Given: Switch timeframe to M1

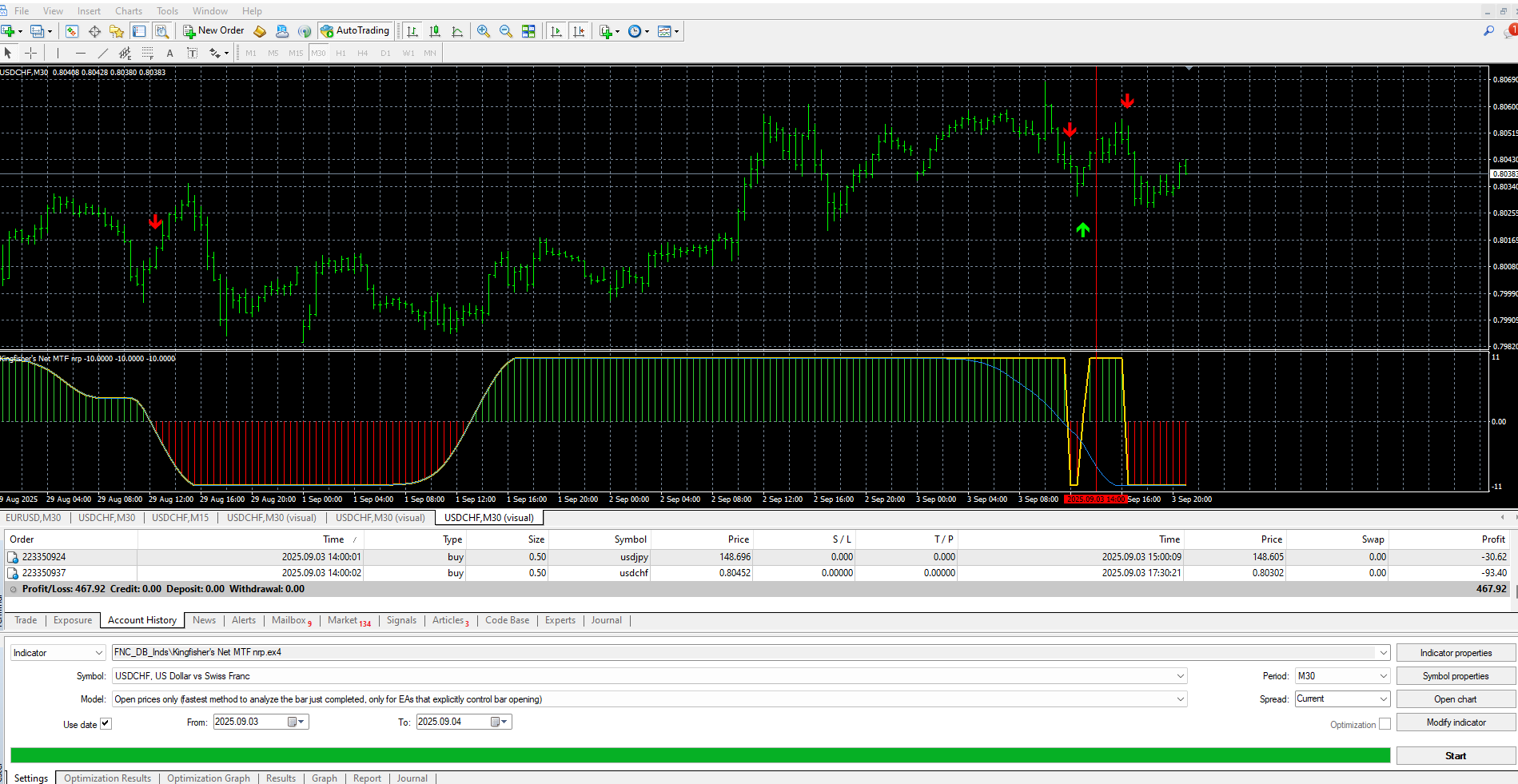Looking at the screenshot, I should [251, 53].
